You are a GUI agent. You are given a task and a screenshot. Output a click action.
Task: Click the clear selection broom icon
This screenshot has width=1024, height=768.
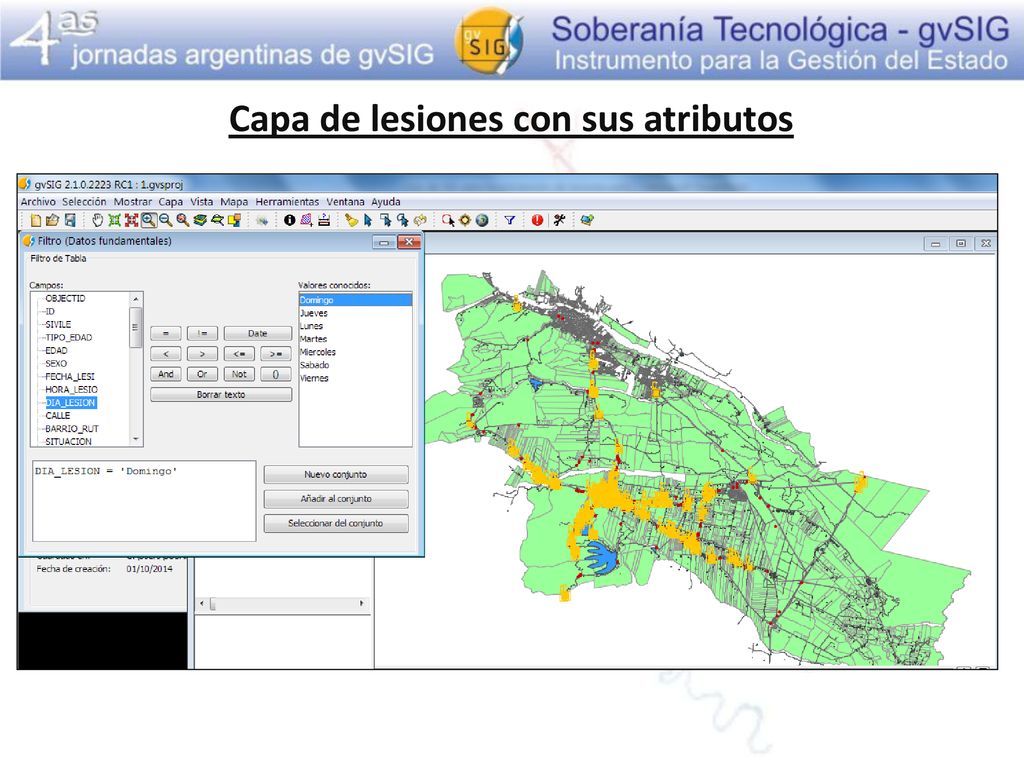[x=351, y=220]
